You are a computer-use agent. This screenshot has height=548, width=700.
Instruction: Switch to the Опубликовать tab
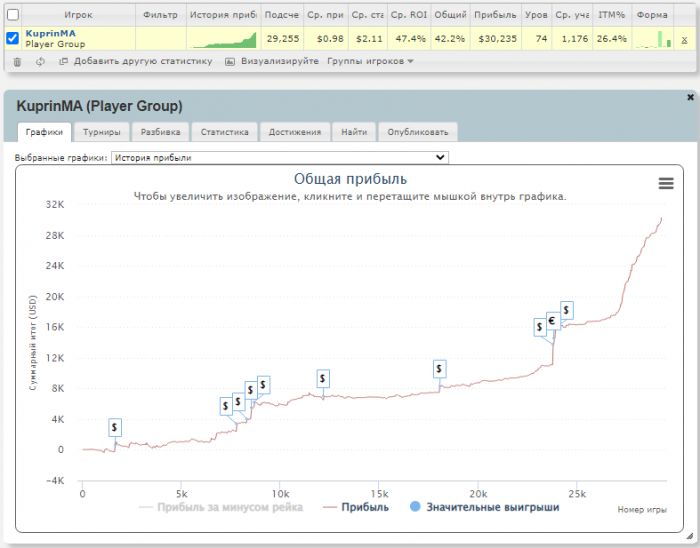pos(418,132)
